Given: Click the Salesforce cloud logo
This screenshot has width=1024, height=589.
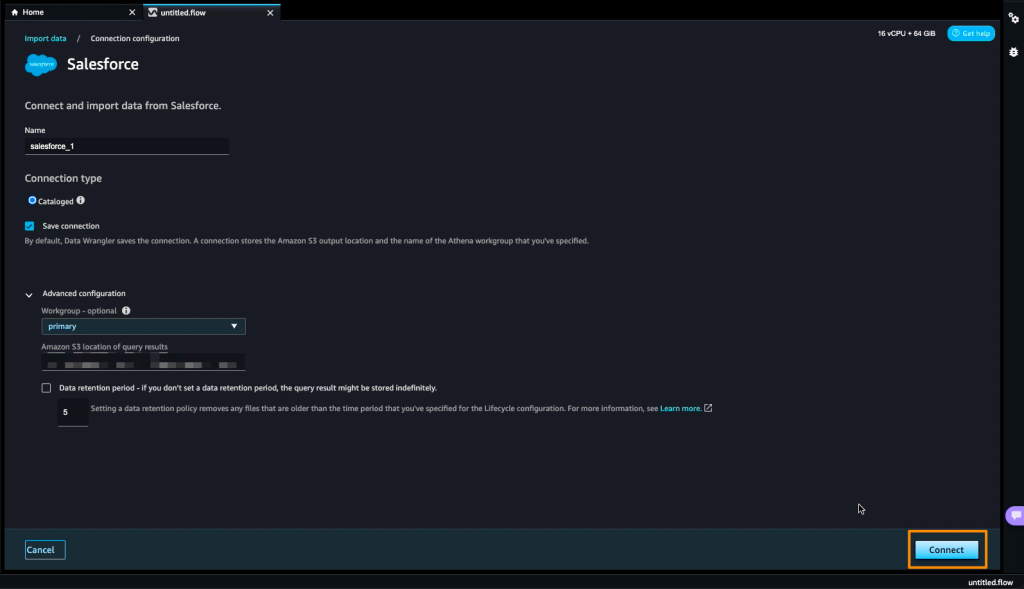Looking at the screenshot, I should pyautogui.click(x=41, y=65).
